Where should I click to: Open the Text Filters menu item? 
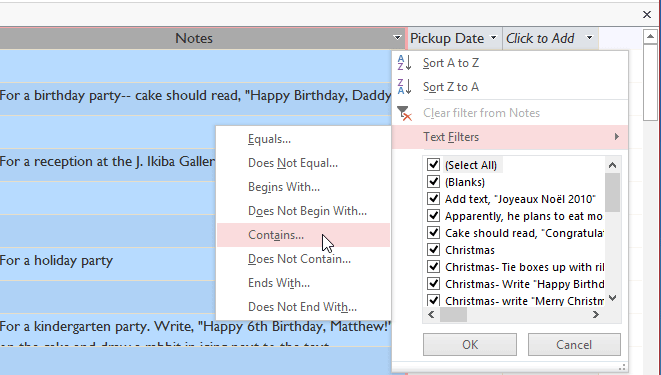[510, 137]
